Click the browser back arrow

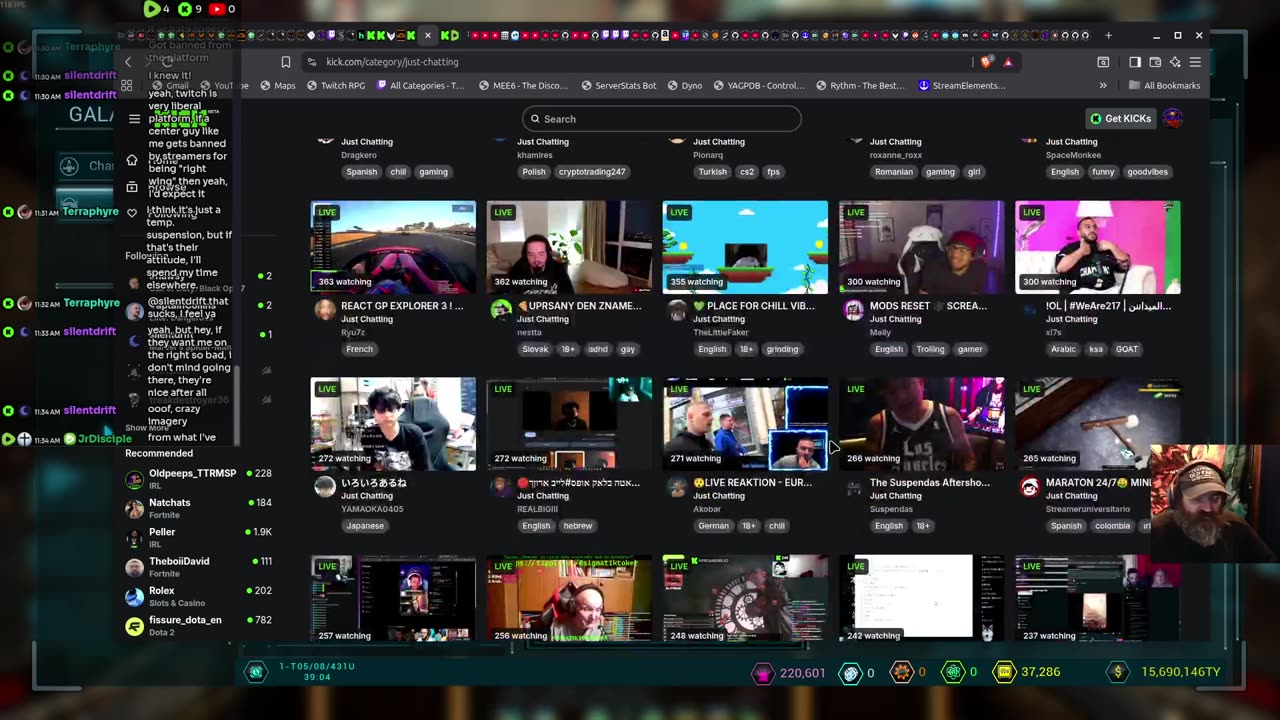pos(128,62)
